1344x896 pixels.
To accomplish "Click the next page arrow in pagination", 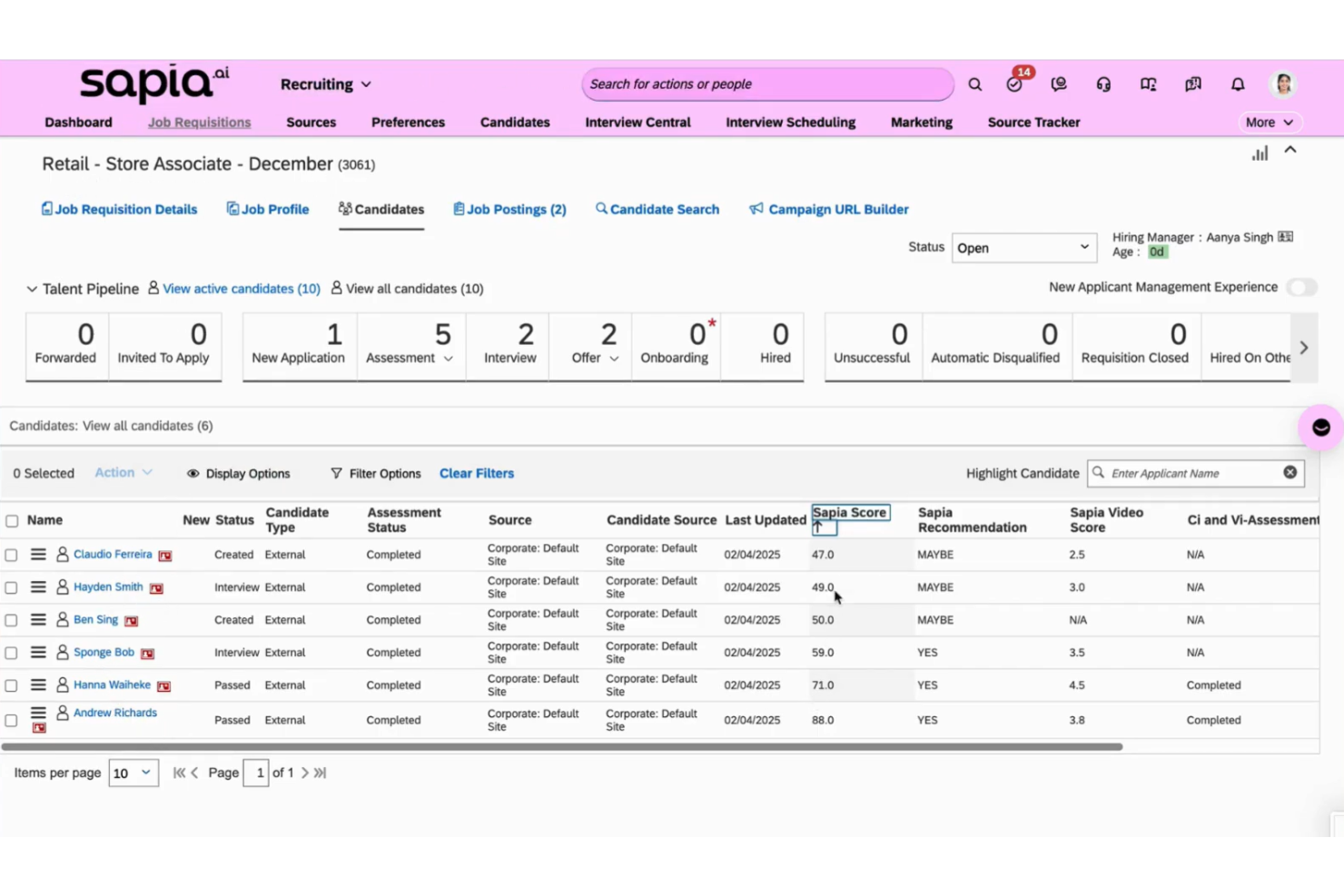I will [x=304, y=773].
